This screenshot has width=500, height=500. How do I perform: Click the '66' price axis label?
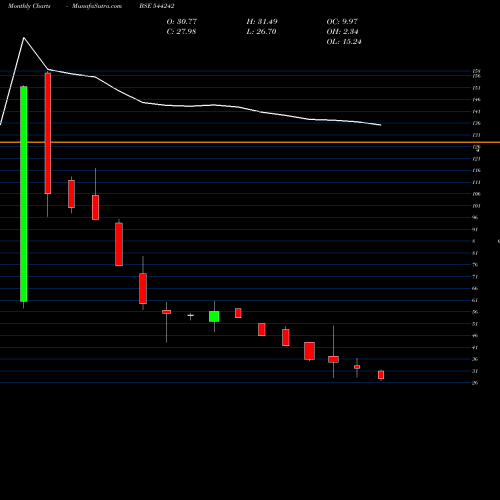(475, 289)
